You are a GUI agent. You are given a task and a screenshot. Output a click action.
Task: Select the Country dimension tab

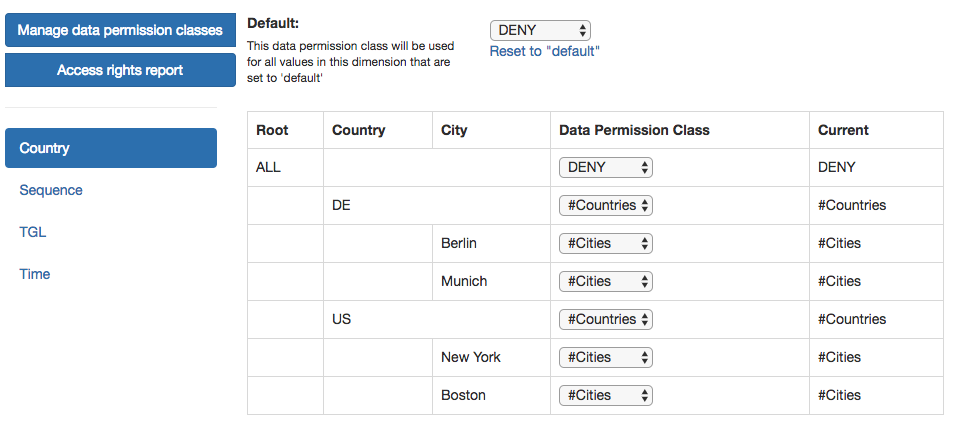coord(111,148)
